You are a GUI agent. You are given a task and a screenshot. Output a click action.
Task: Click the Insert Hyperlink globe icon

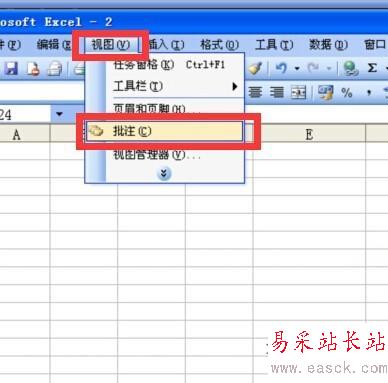(x=350, y=68)
